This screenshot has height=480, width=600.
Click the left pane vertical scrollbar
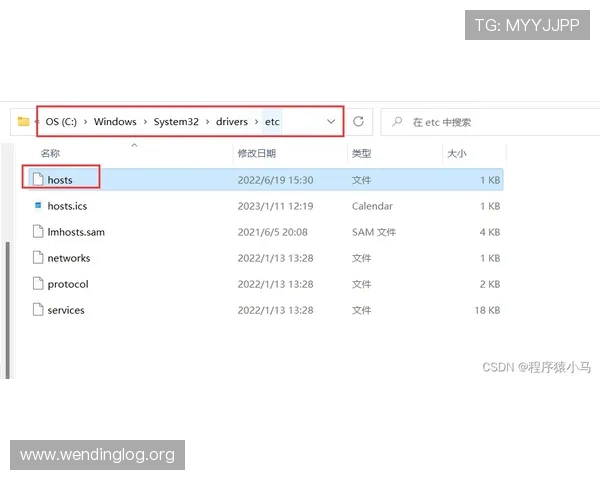(8, 310)
